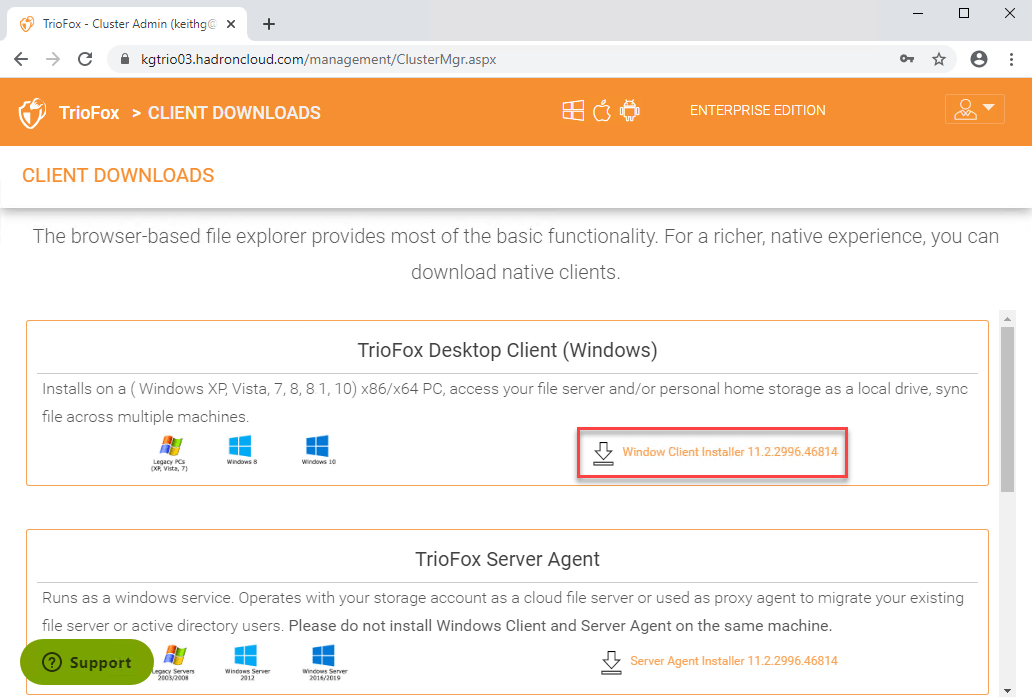Download Server Agent Installer 11.2.2996.46814
The width and height of the screenshot is (1032, 697).
734,661
